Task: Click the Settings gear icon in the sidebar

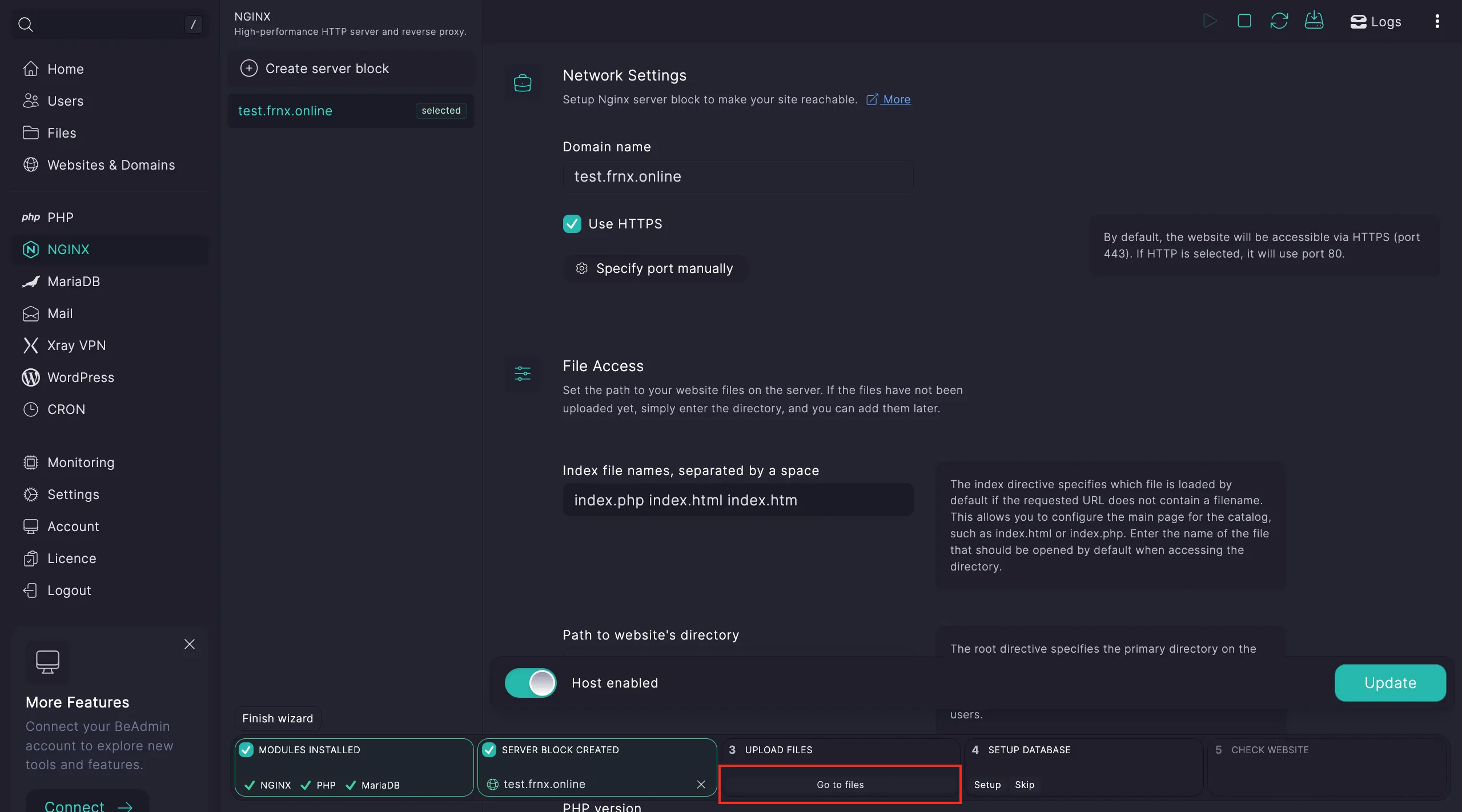Action: pos(31,495)
